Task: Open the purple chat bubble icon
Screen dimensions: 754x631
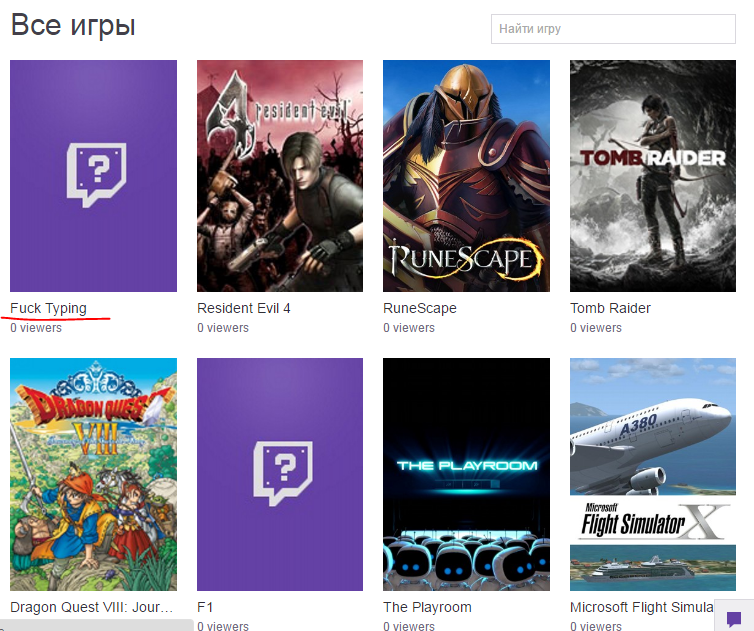Action: coord(734,618)
